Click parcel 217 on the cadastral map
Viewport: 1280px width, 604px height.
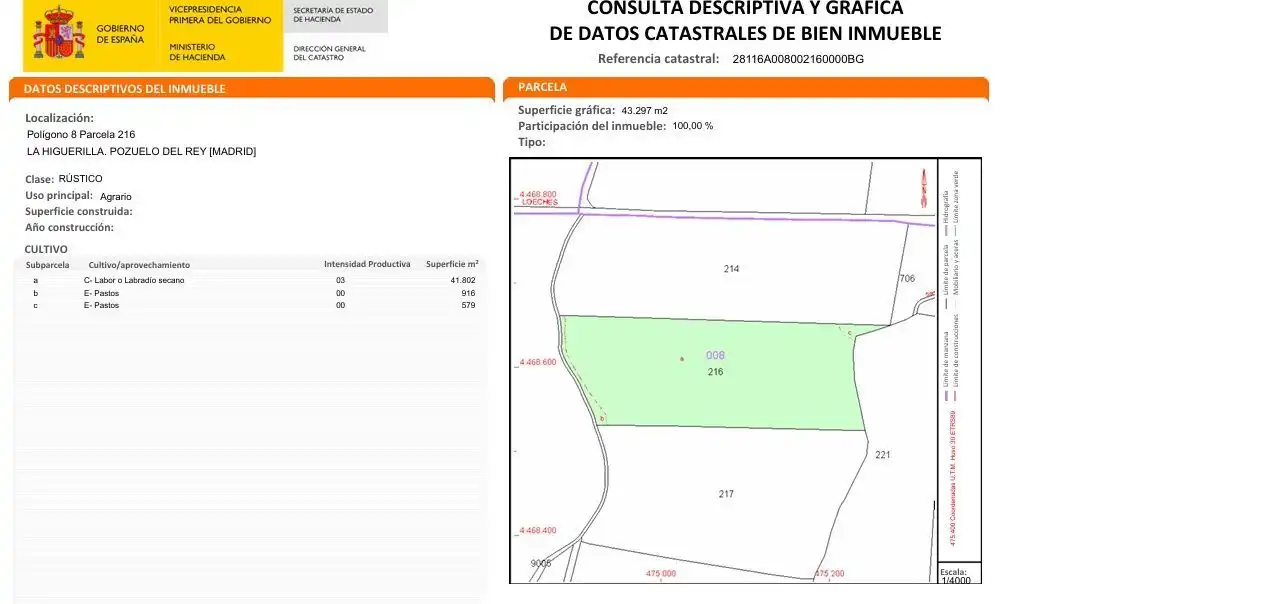pyautogui.click(x=726, y=494)
